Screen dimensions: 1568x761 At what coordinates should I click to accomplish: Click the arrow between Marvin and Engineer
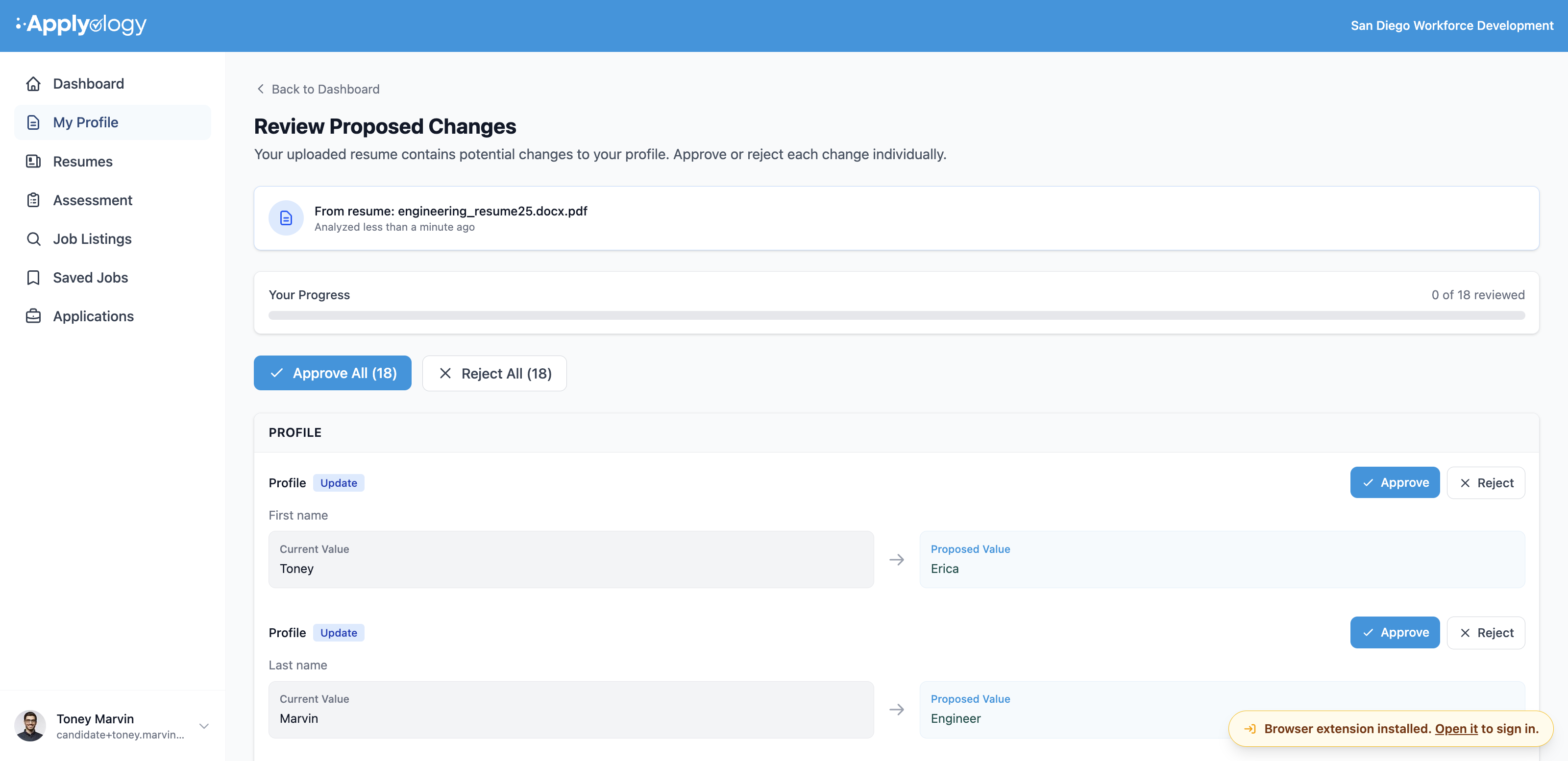click(897, 709)
